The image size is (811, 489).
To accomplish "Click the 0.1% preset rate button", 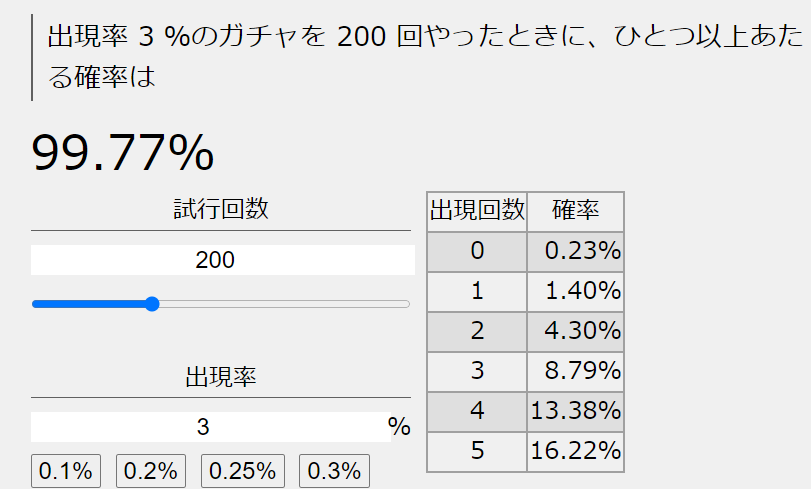I will point(66,471).
